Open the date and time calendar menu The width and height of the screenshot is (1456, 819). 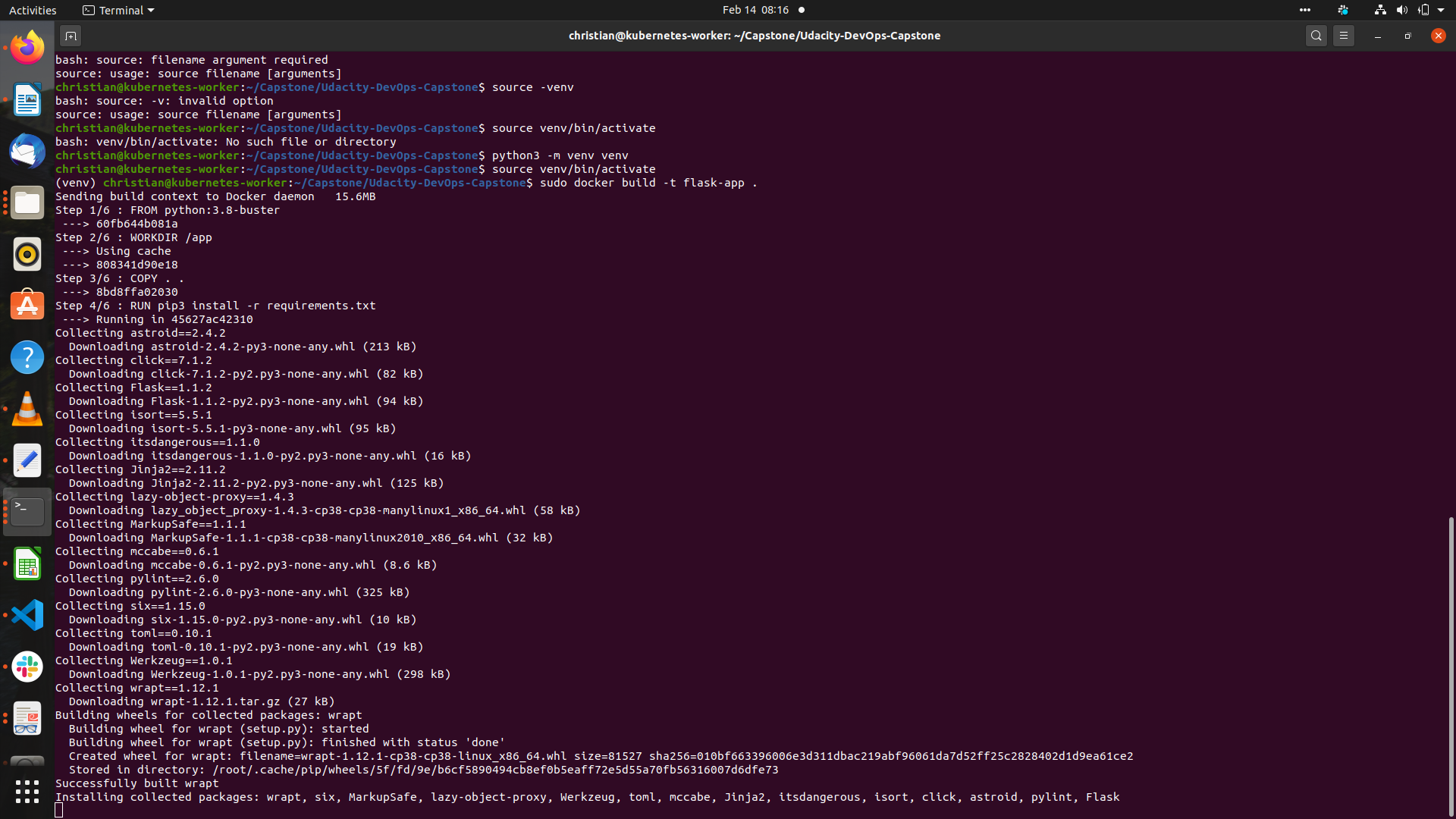pyautogui.click(x=755, y=10)
